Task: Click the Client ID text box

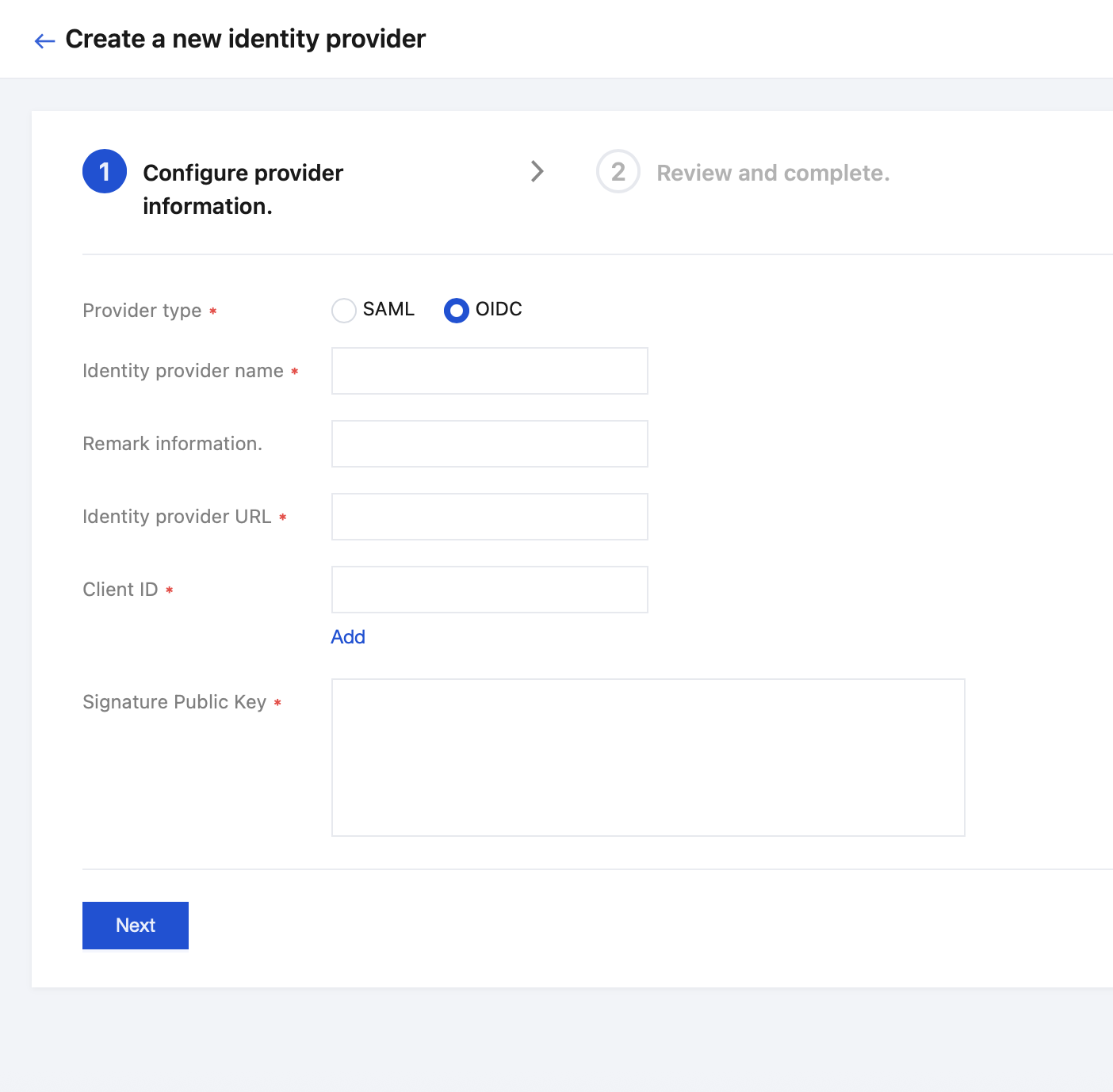Action: click(489, 590)
